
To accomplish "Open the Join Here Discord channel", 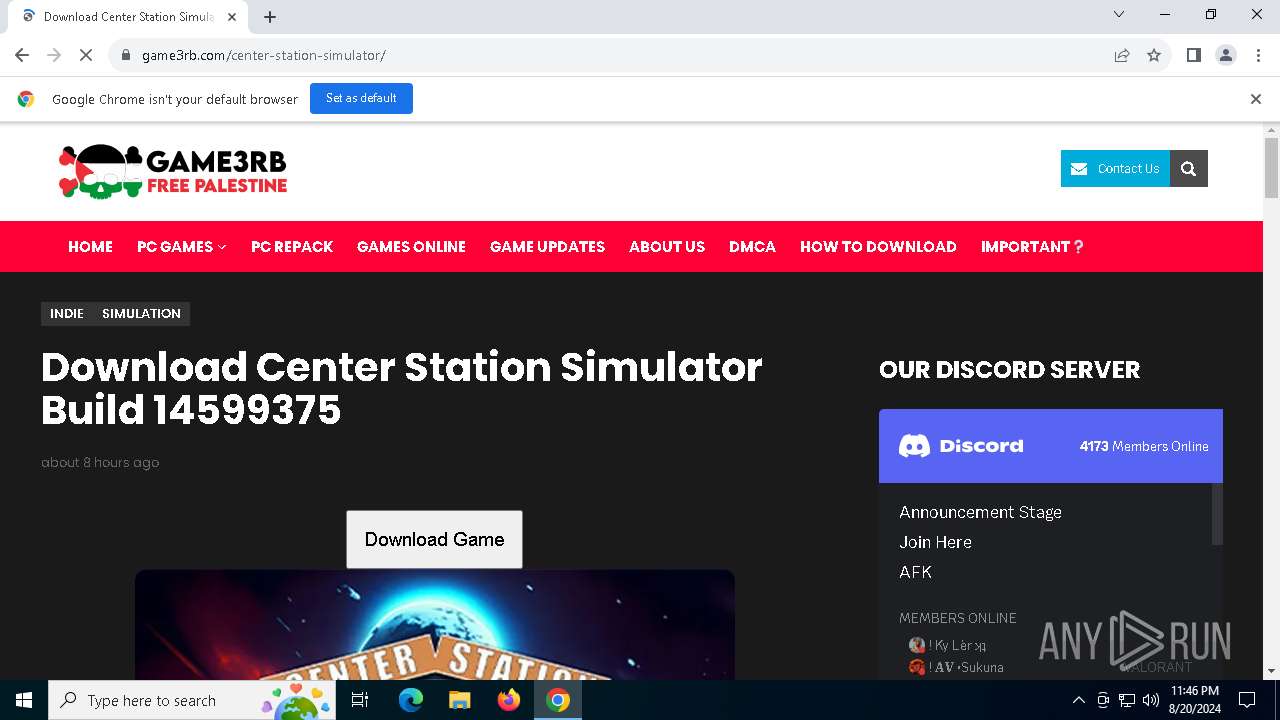I will (935, 542).
